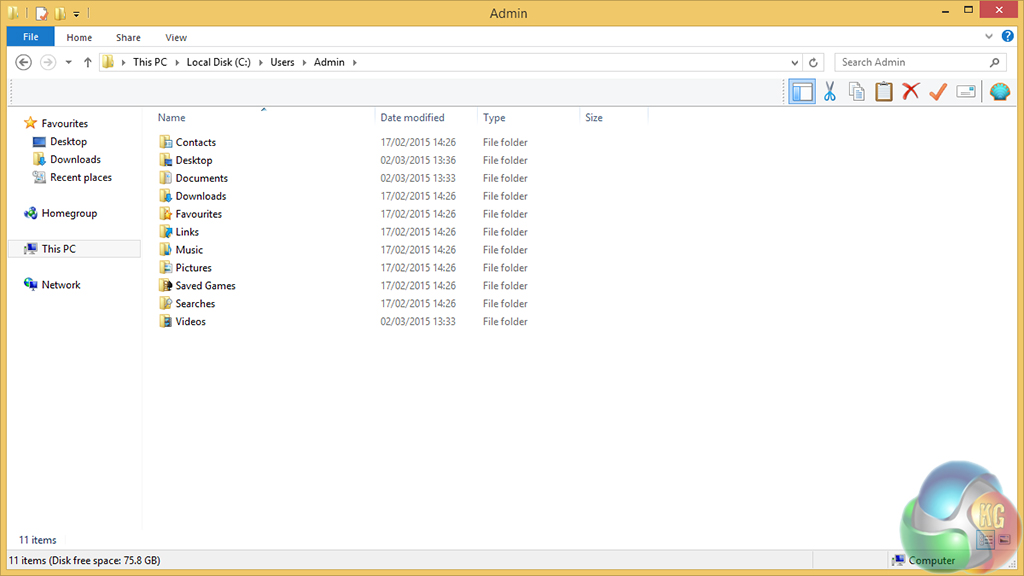Open the address bar history dropdown
Viewport: 1024px width, 576px height.
794,63
